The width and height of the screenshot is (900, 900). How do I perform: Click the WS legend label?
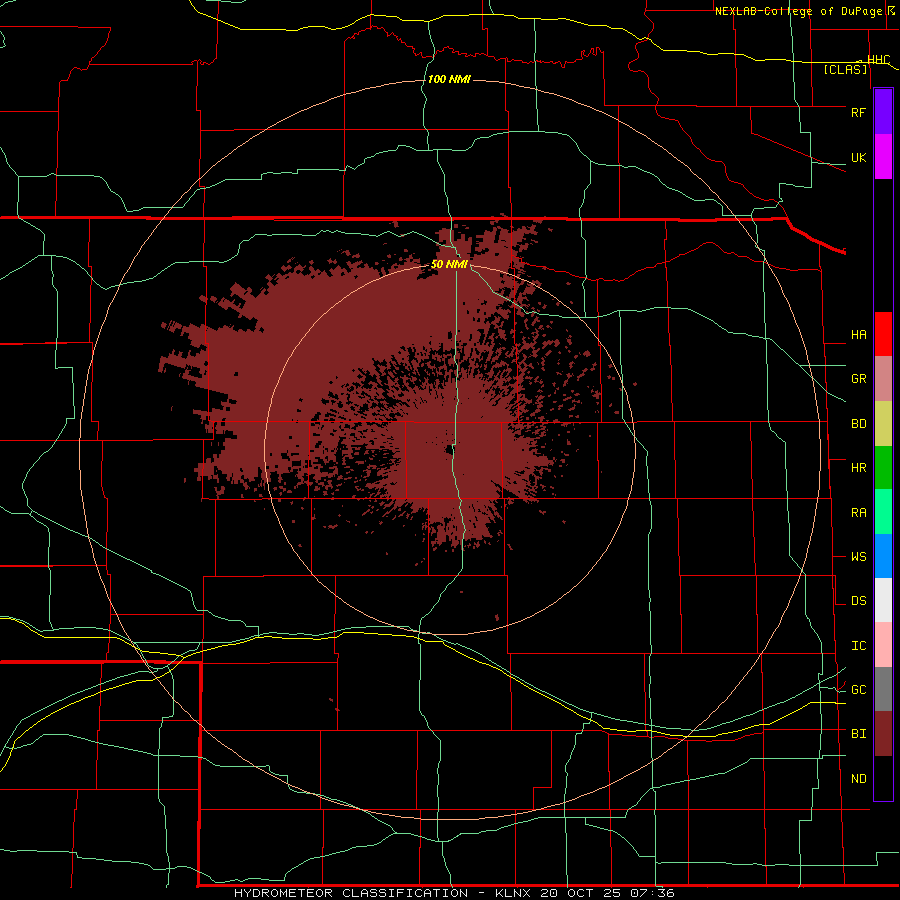tap(858, 557)
